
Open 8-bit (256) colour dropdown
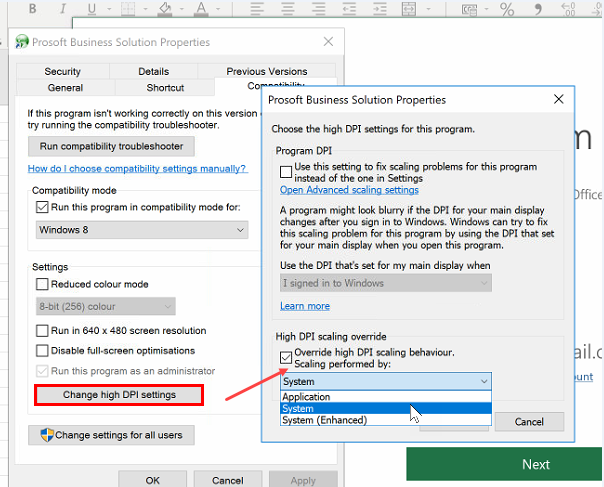click(x=106, y=307)
